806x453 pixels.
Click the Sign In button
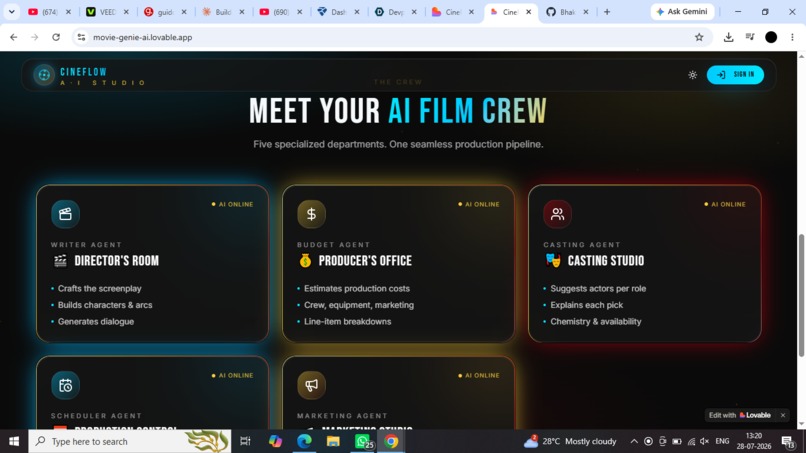735,75
